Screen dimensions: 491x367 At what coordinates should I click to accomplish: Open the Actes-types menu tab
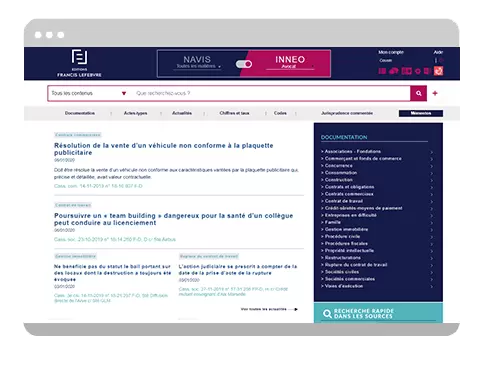136,113
